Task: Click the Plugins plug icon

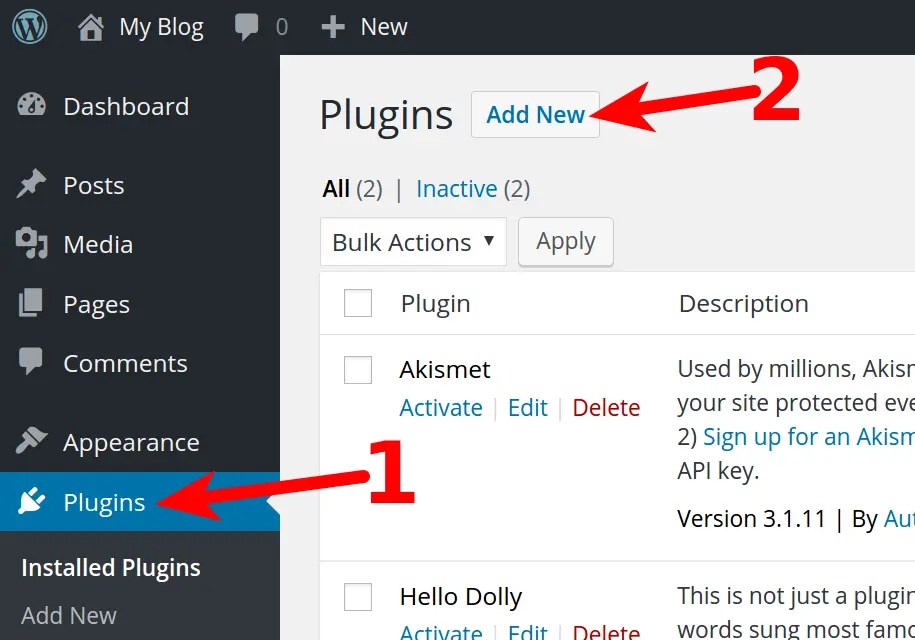Action: (32, 501)
